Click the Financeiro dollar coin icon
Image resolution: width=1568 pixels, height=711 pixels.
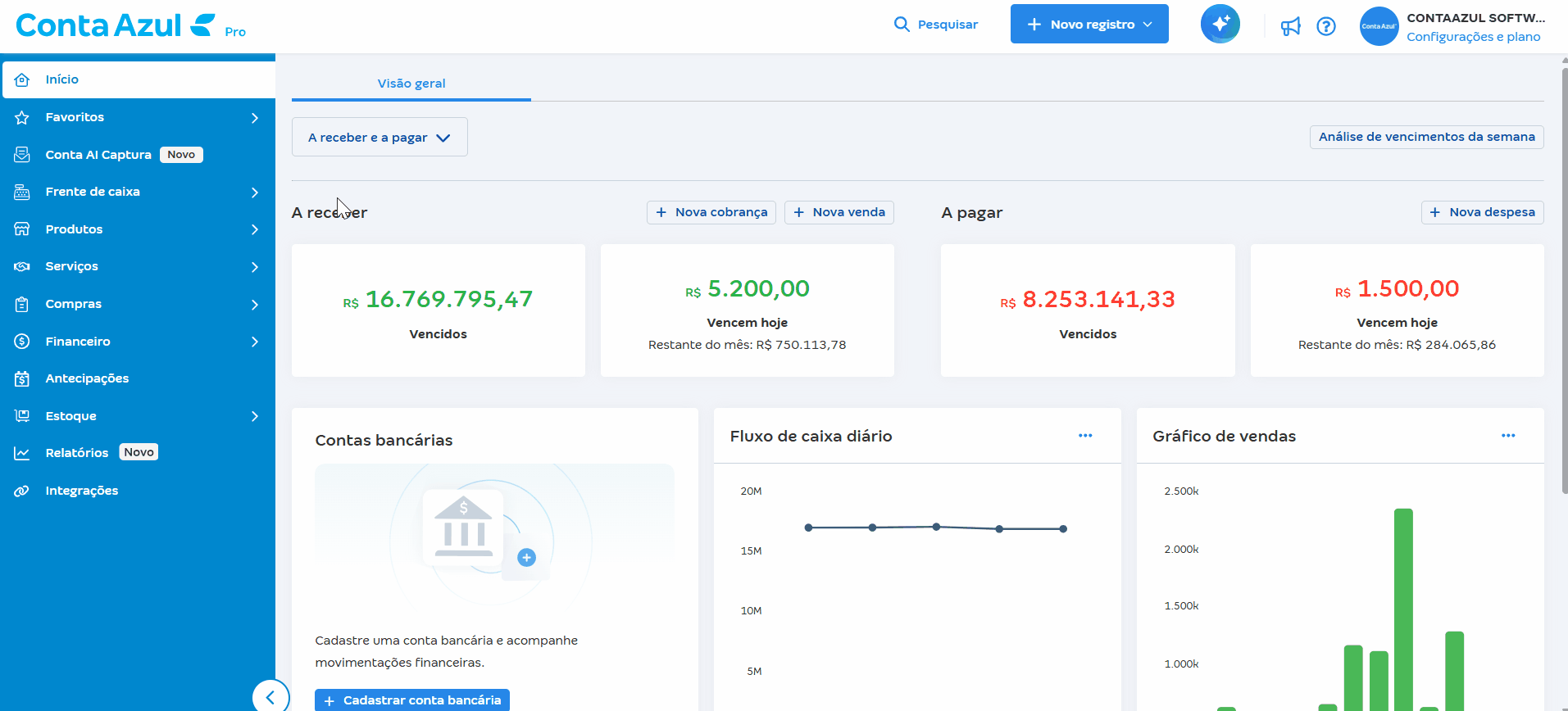[22, 341]
